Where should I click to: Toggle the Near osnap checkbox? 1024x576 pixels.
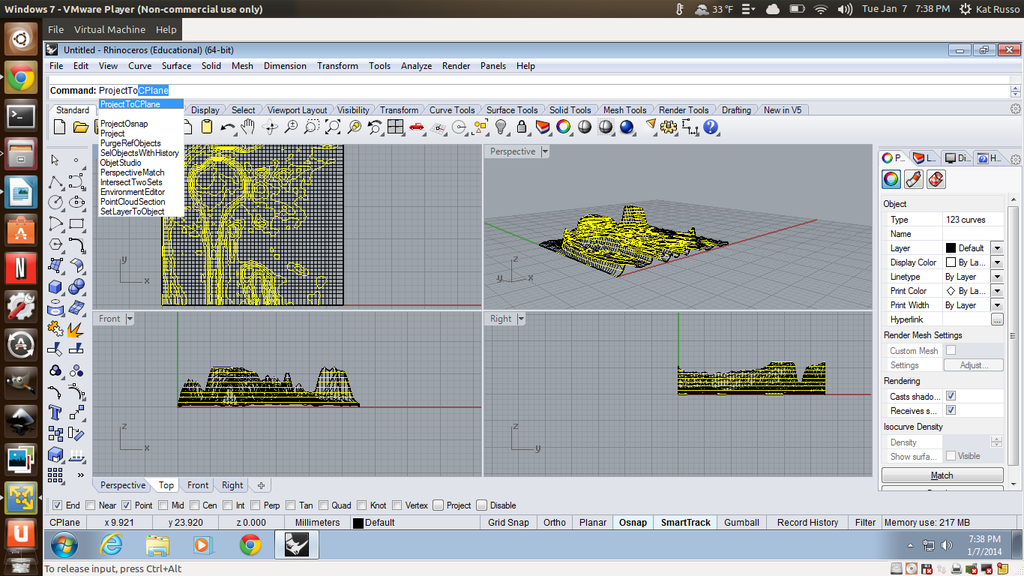91,505
